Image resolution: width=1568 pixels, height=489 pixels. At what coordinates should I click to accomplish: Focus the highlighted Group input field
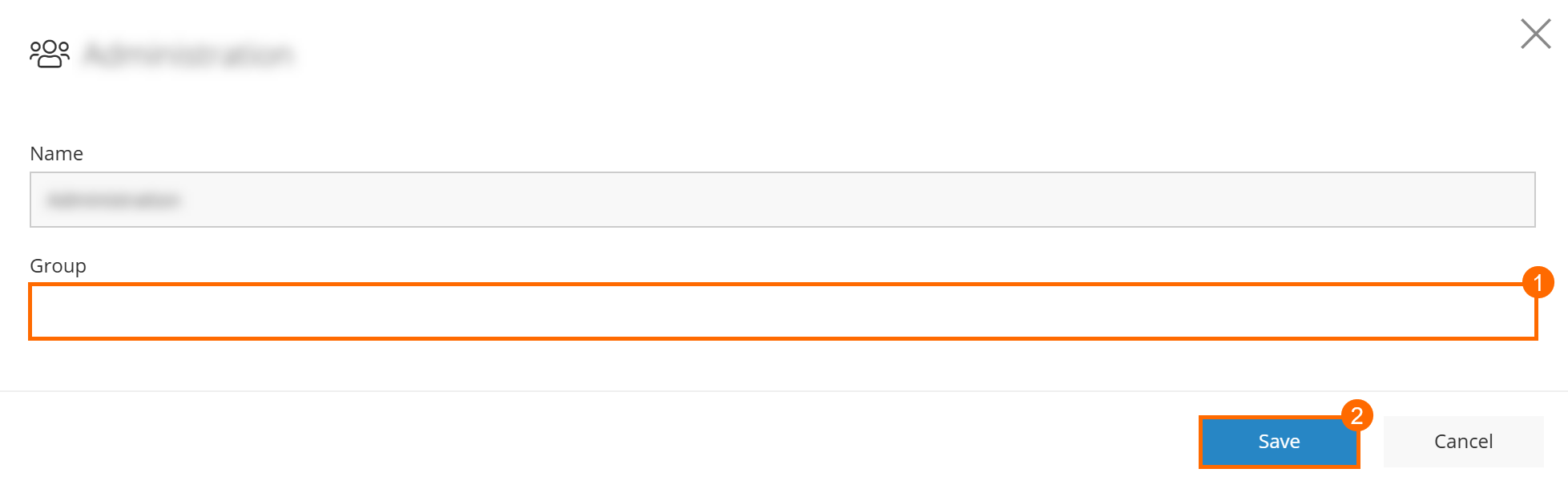(x=782, y=312)
